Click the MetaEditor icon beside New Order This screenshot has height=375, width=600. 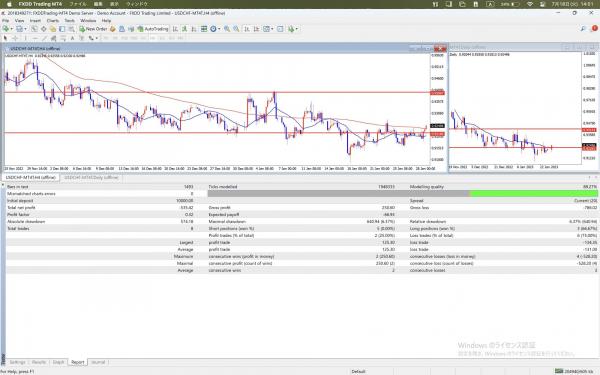(112, 29)
